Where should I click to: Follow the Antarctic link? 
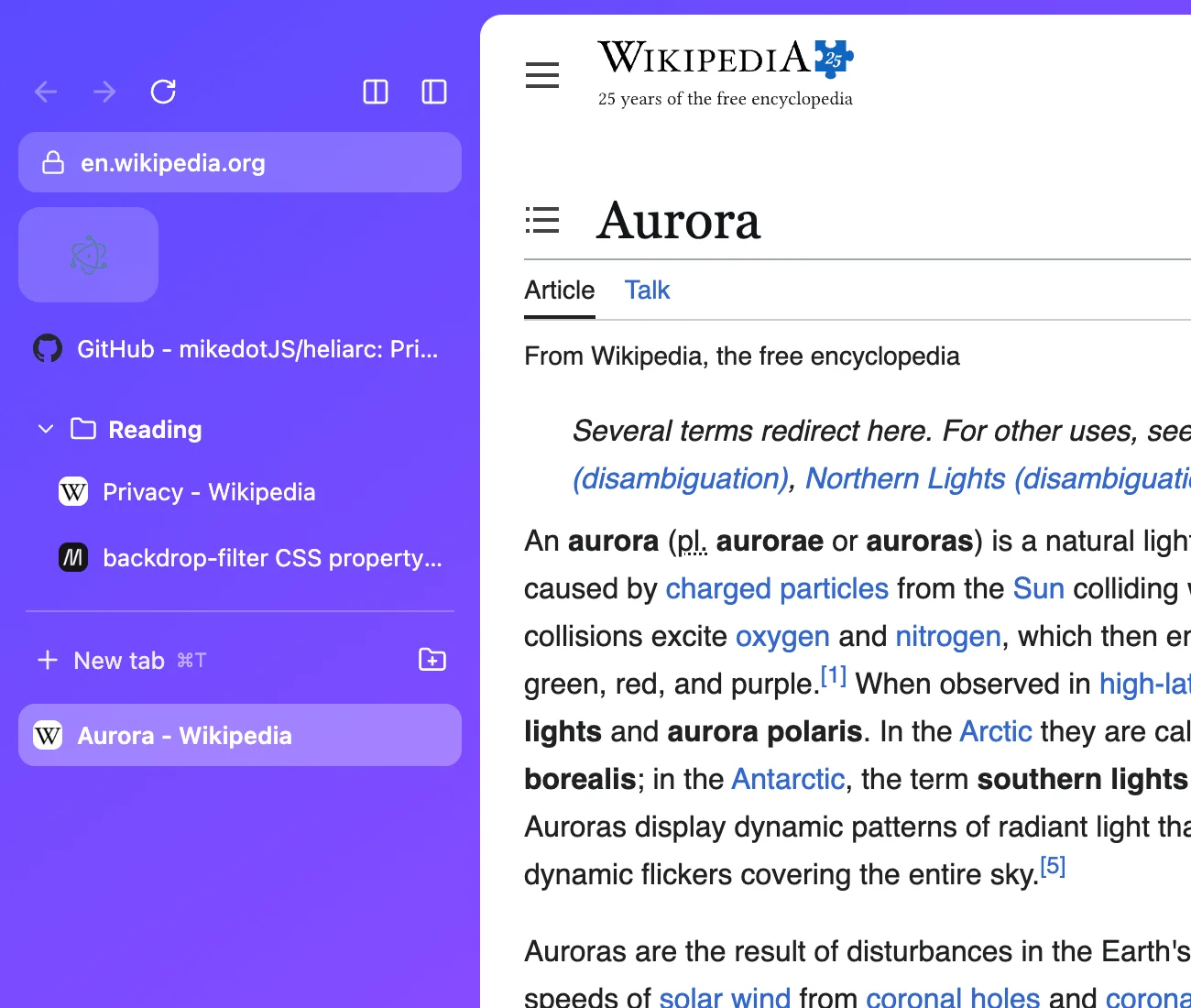coord(789,779)
